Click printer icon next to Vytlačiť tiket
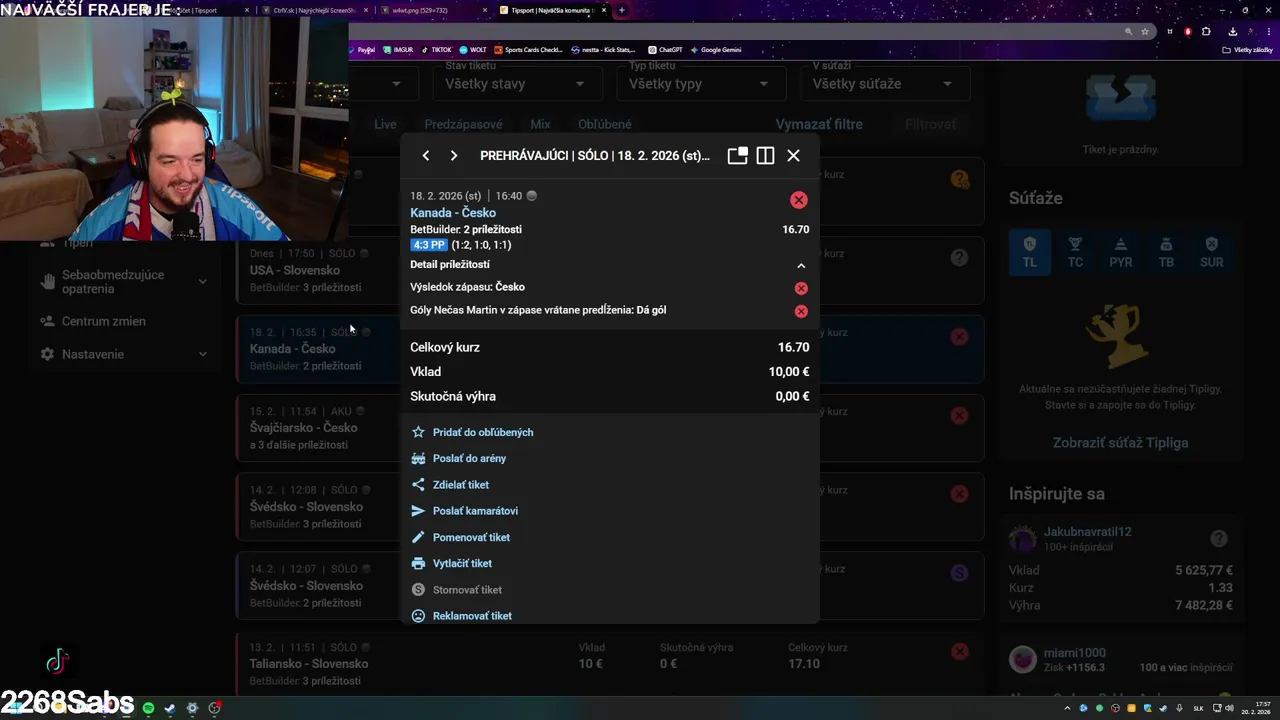Screen dimensions: 1280x720 click(x=418, y=563)
